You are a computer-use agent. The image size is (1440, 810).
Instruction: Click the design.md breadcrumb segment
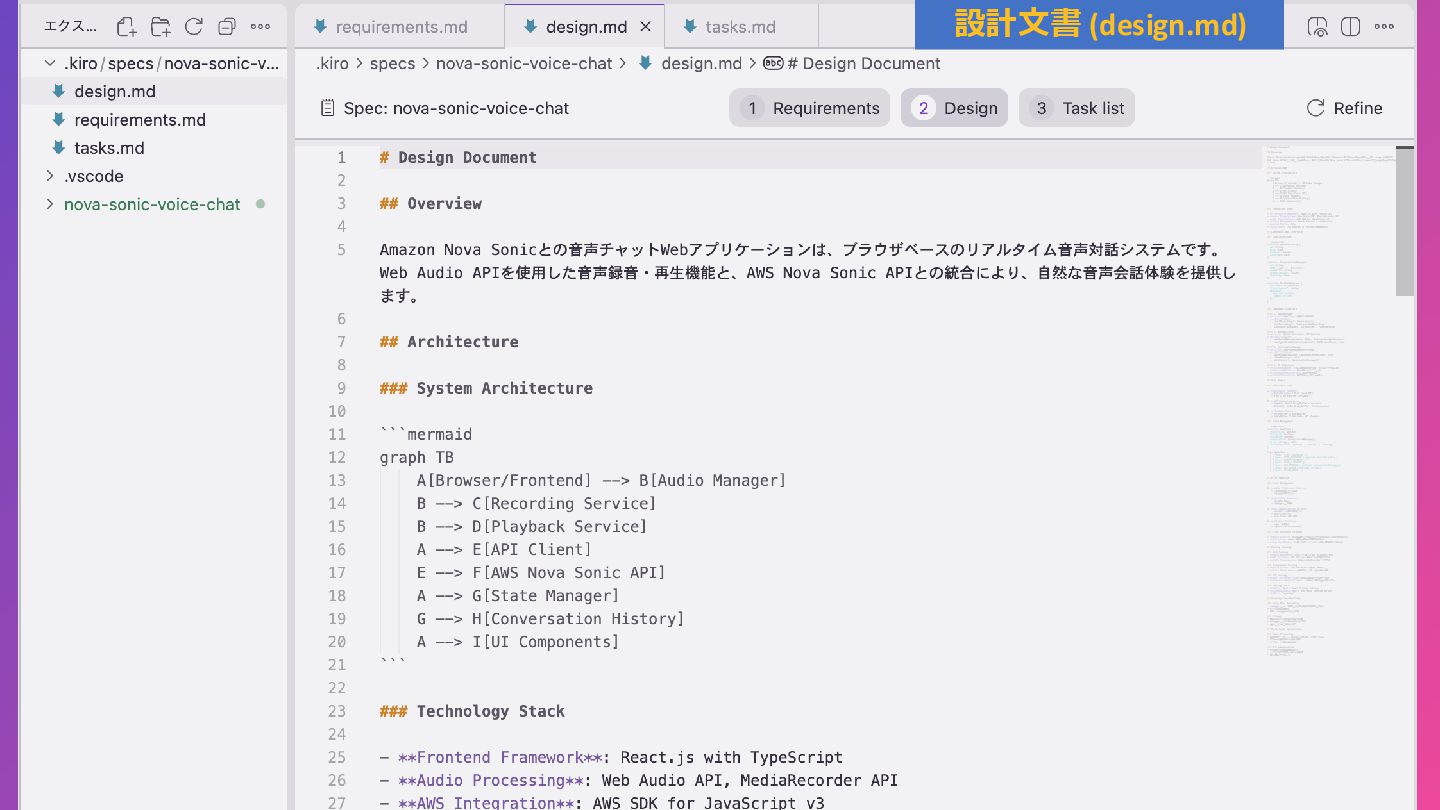[x=702, y=63]
